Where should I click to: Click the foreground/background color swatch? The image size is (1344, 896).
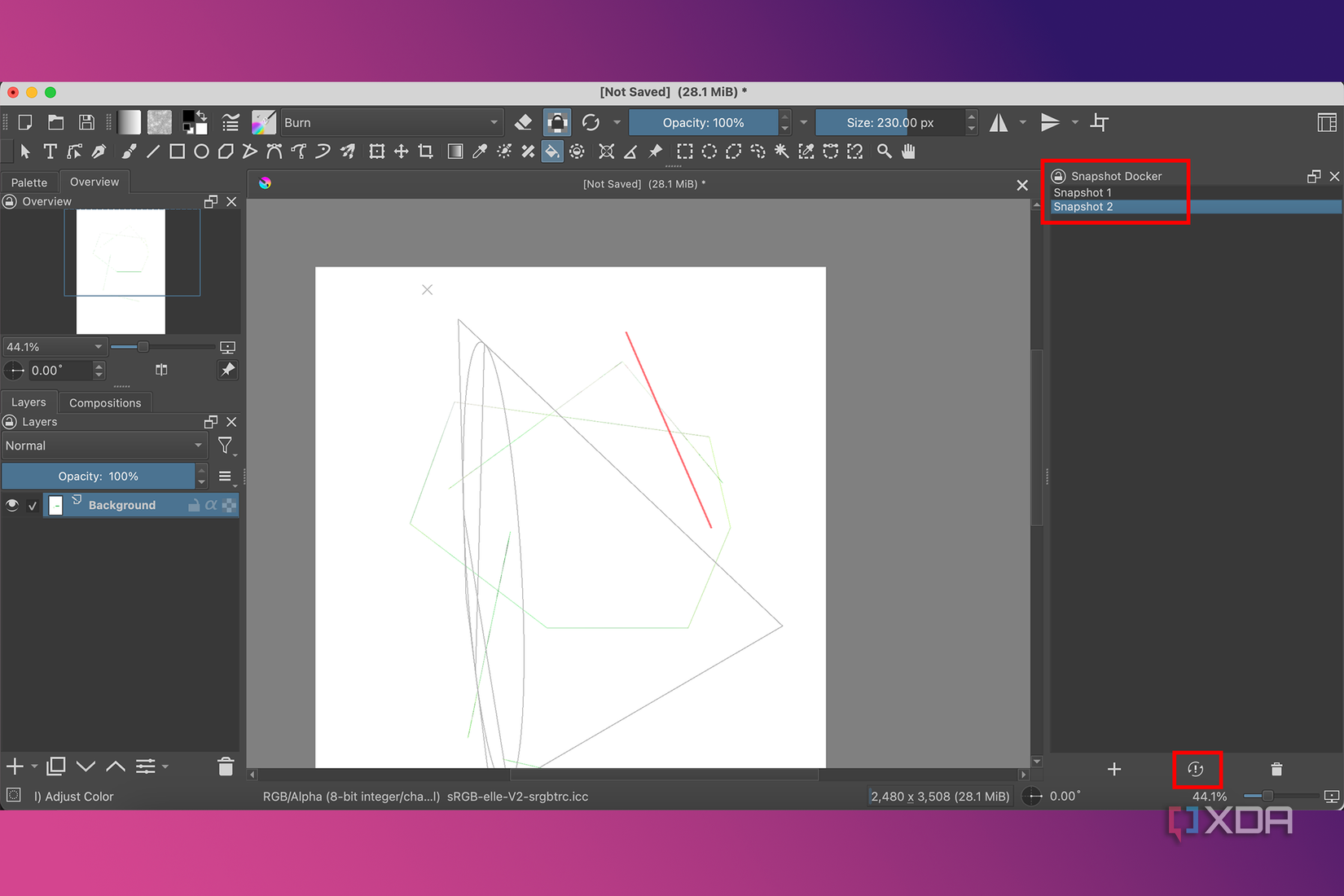click(195, 123)
